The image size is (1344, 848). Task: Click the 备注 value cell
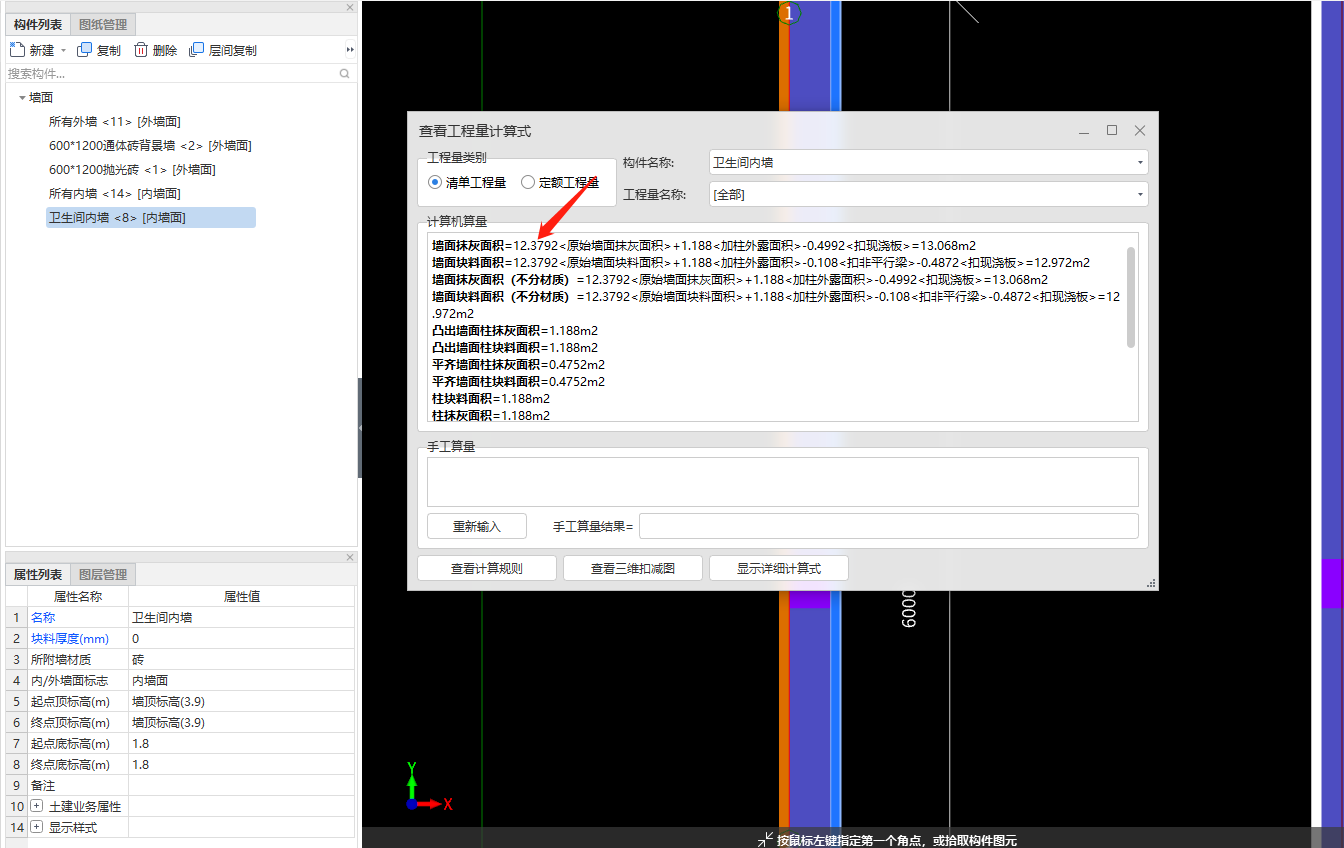241,785
